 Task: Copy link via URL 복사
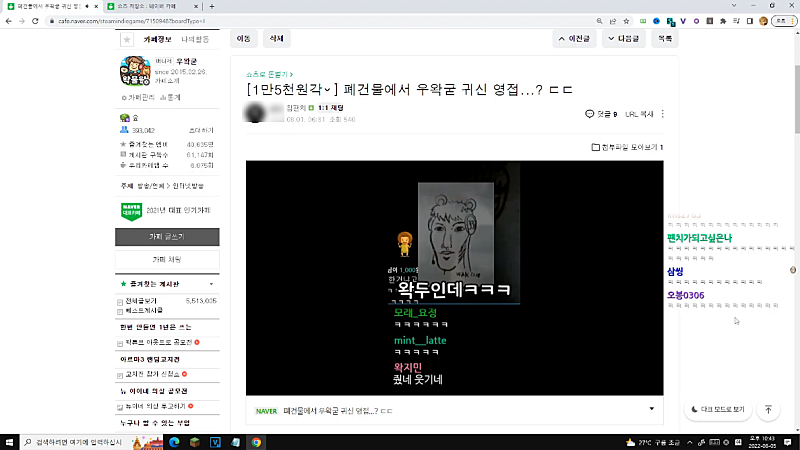(639, 114)
